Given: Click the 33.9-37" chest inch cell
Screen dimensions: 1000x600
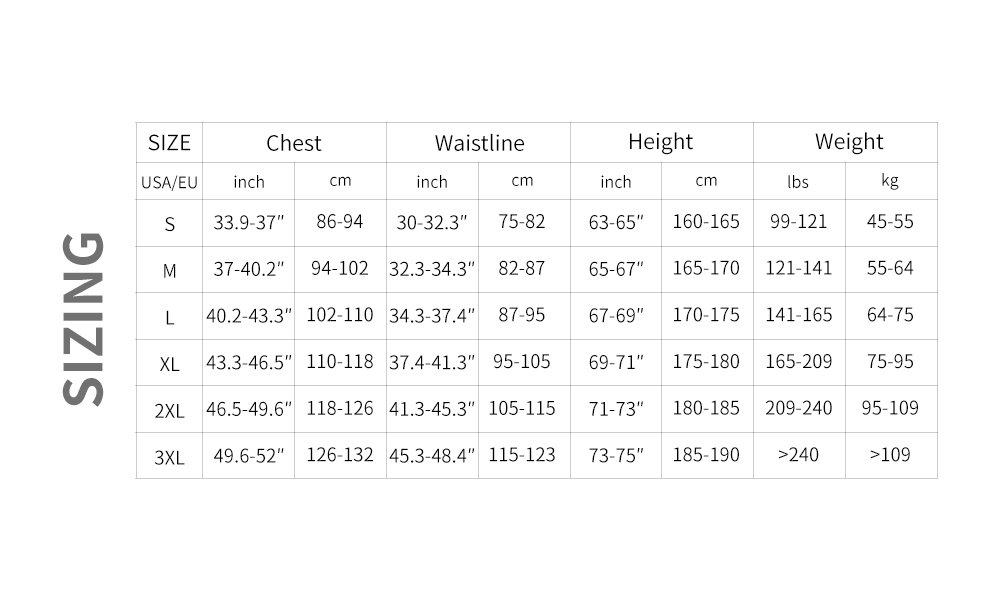Looking at the screenshot, I should click(249, 222).
